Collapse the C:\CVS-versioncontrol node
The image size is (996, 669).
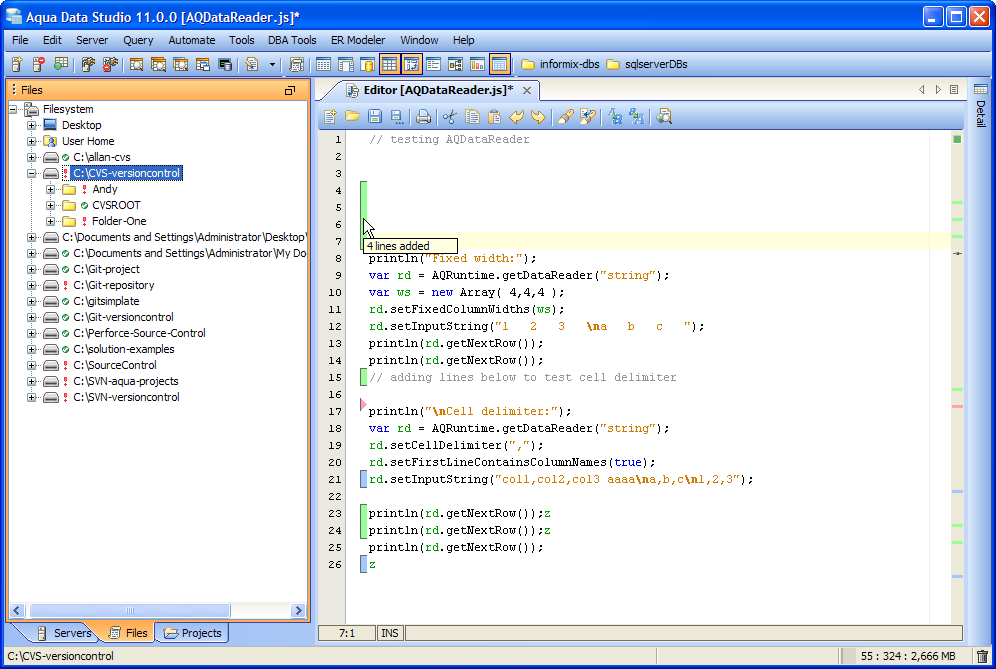coord(31,173)
